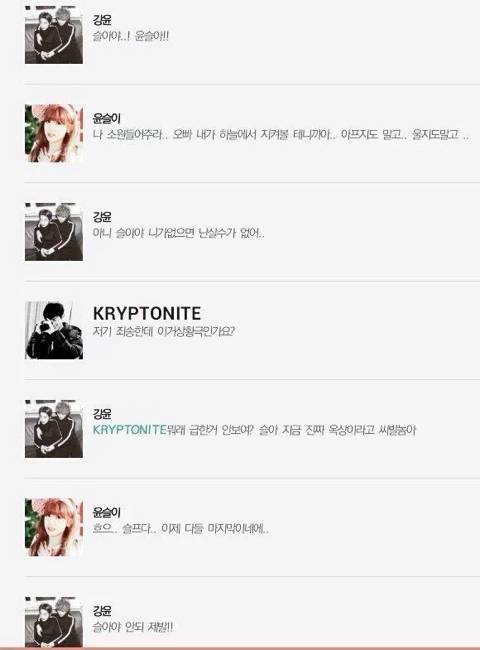Click username 윤슬이 above "흐으.. 슬프다.."

click(107, 512)
